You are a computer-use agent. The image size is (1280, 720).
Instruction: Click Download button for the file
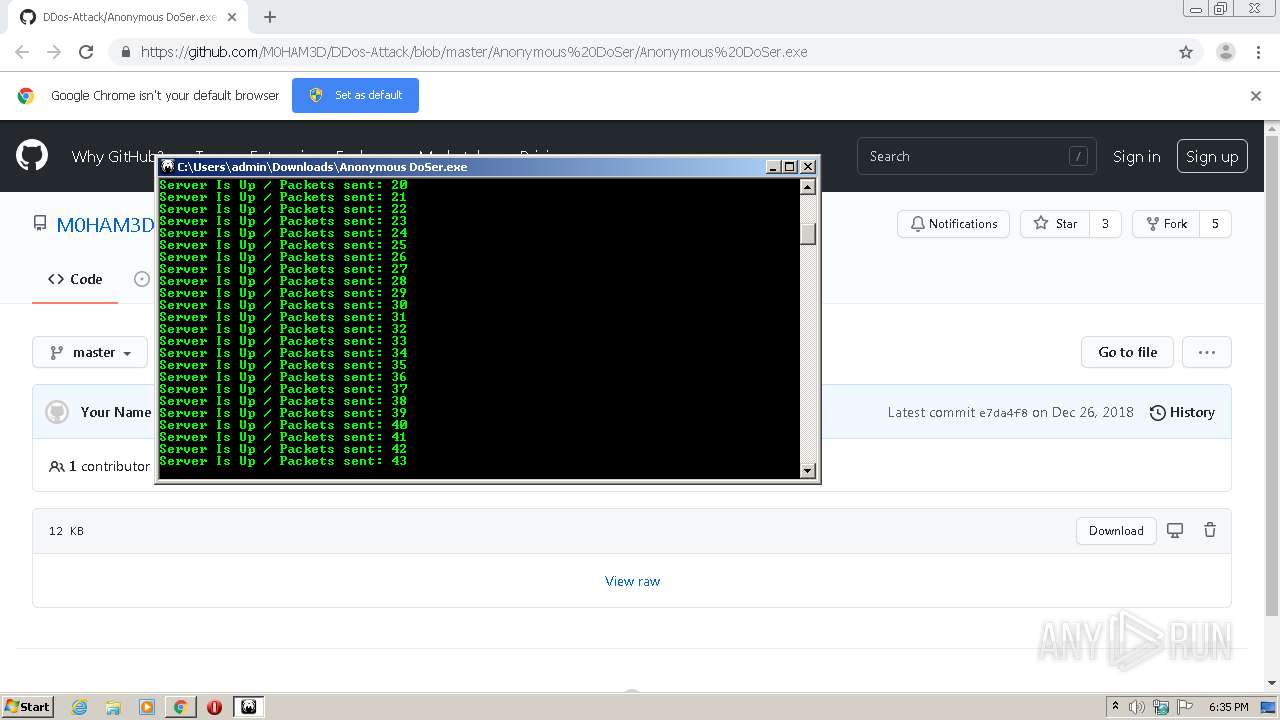coord(1116,531)
